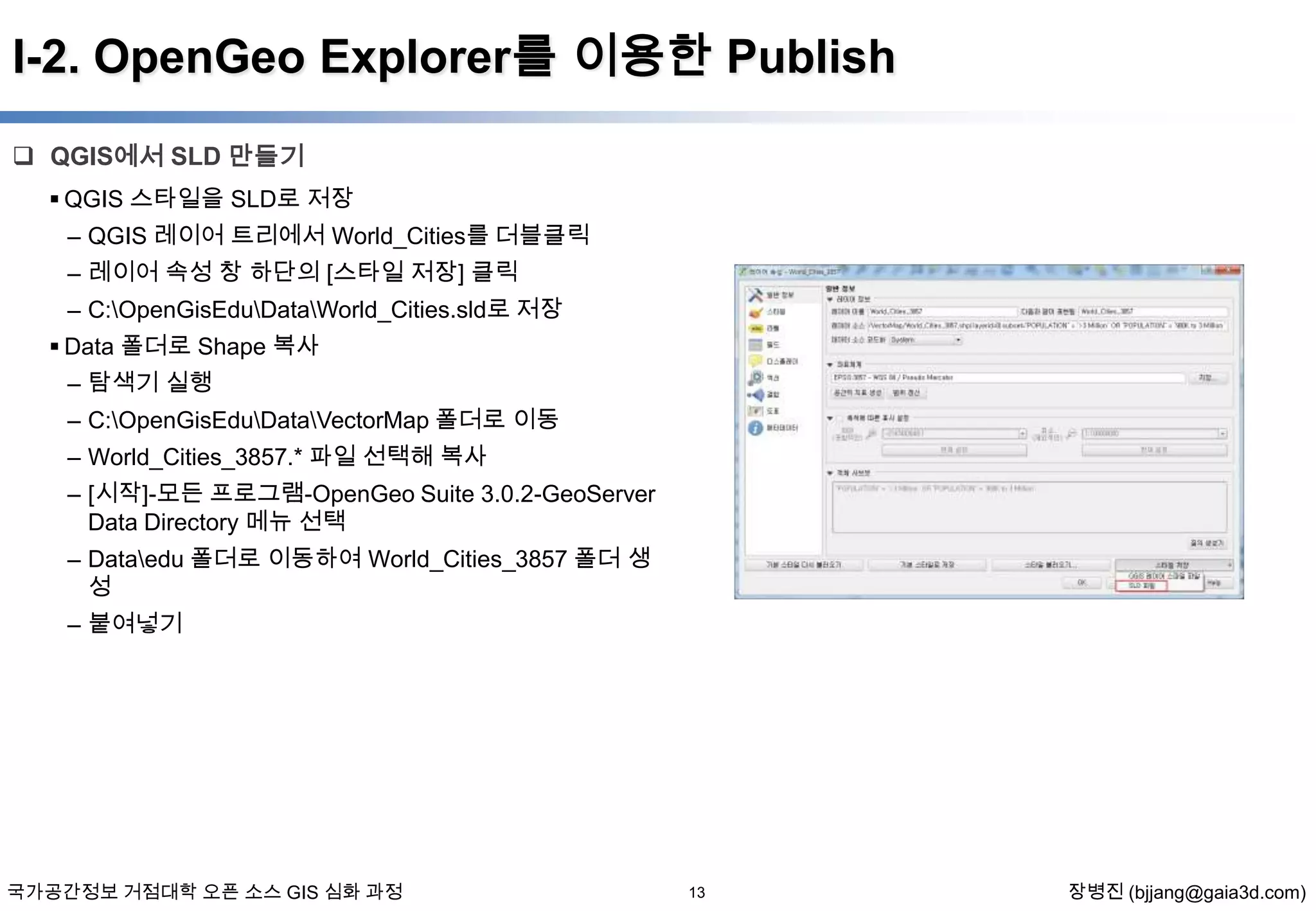Open the maximum scale combo box
1316x911 pixels.
coord(954,434)
